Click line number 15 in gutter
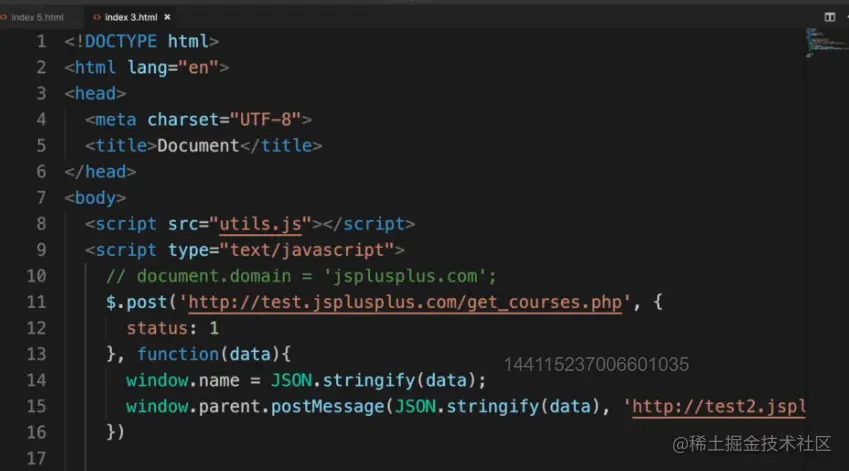 tap(36, 407)
